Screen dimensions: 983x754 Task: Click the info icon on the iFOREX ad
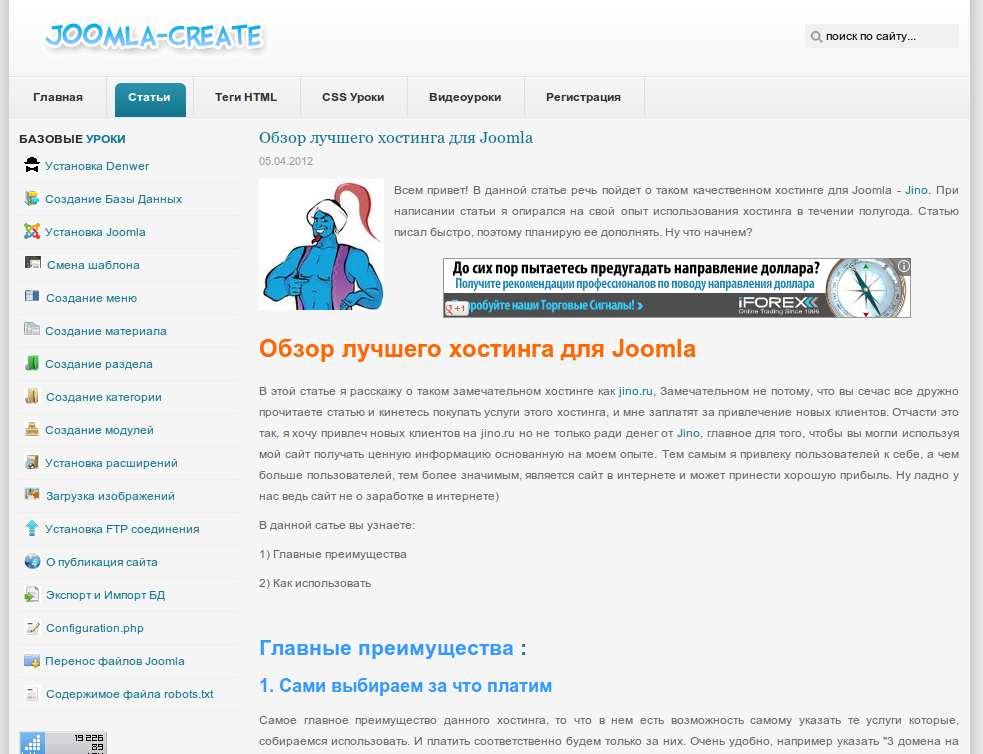pos(902,267)
